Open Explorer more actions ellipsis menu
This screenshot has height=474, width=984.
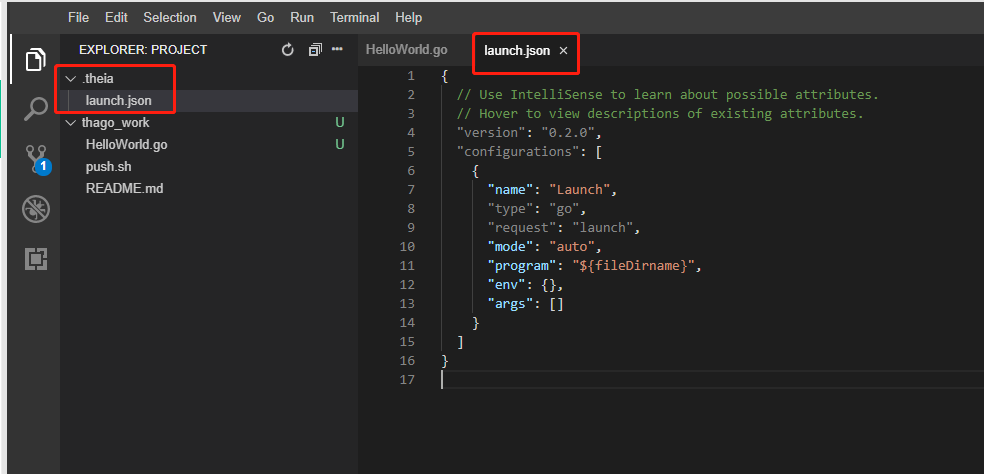pos(337,50)
